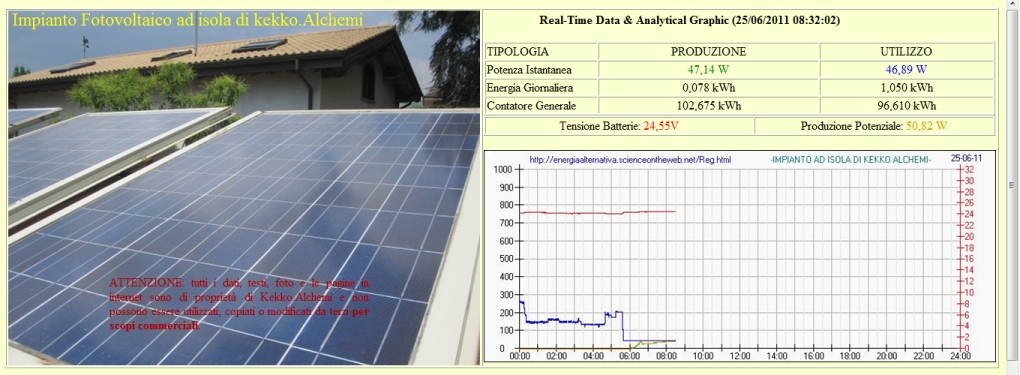
Task: Click the PRODUZIONE column header
Action: point(708,51)
